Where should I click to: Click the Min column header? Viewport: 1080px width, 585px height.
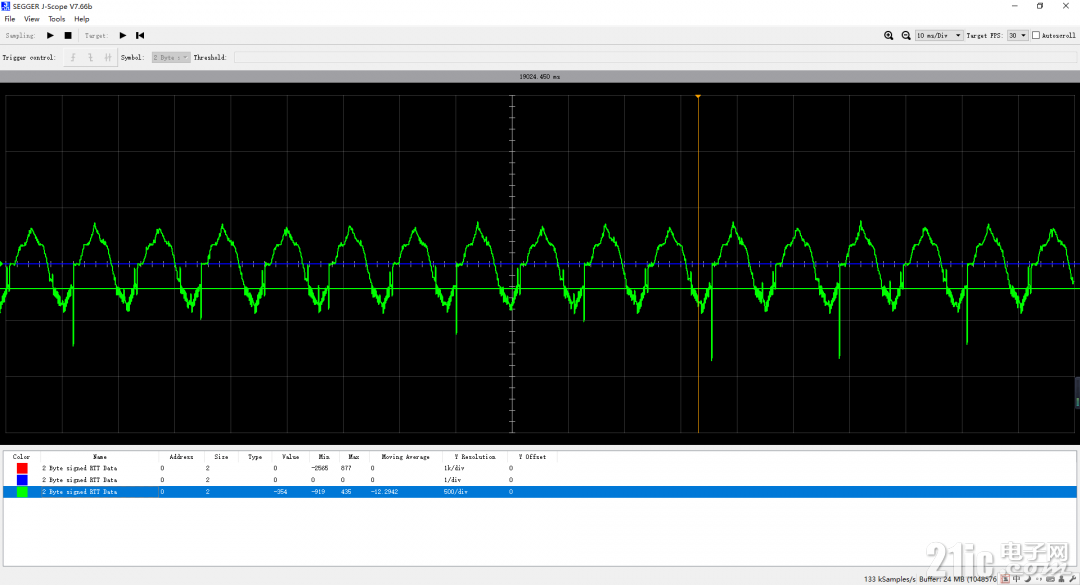coord(324,456)
